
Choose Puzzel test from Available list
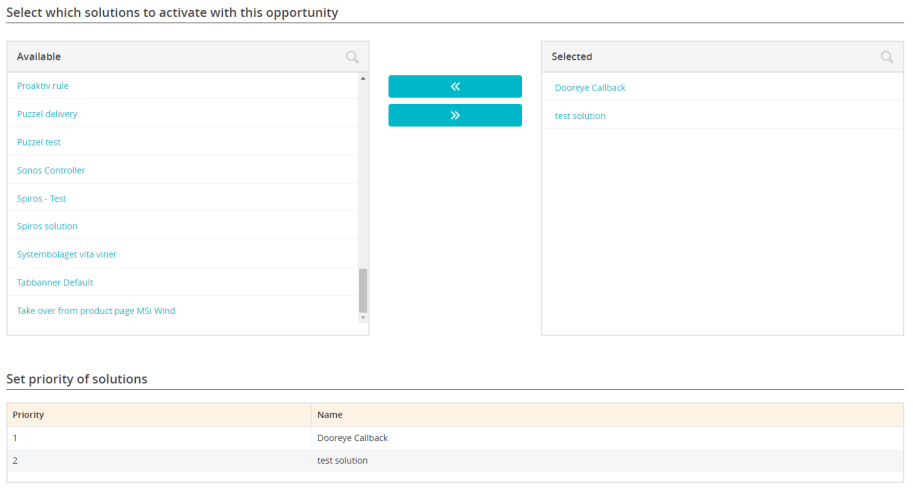(x=39, y=142)
